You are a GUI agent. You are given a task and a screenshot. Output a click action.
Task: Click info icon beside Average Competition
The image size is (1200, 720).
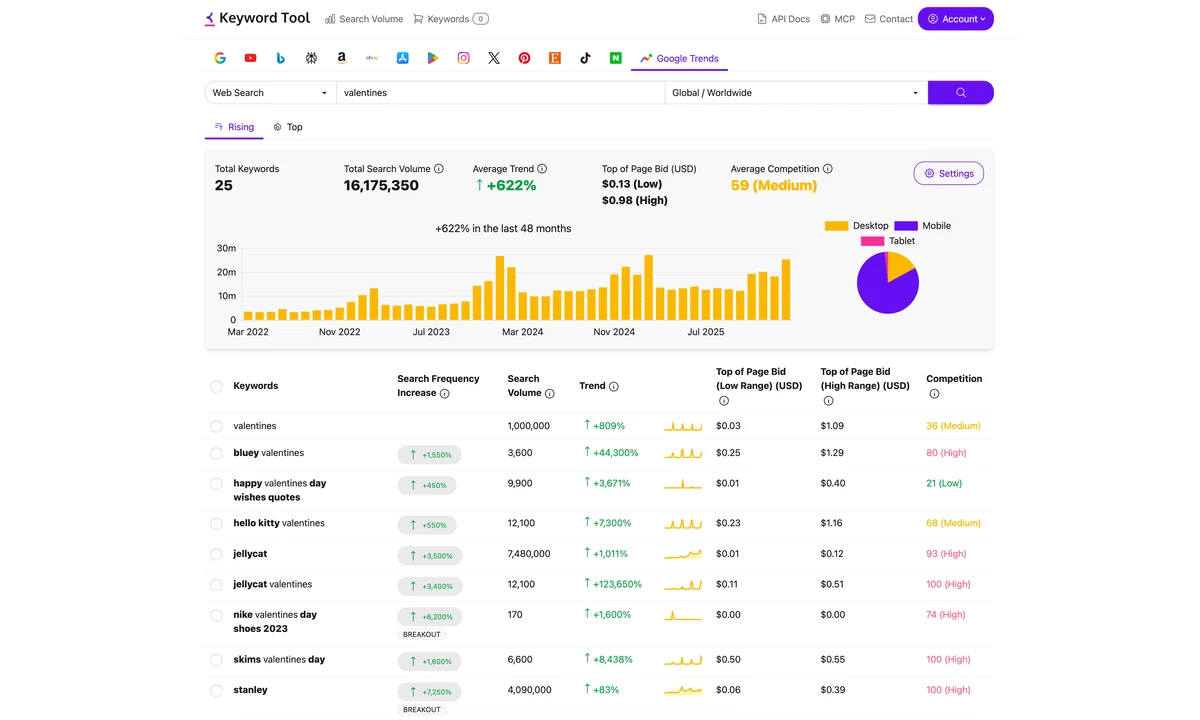[828, 169]
